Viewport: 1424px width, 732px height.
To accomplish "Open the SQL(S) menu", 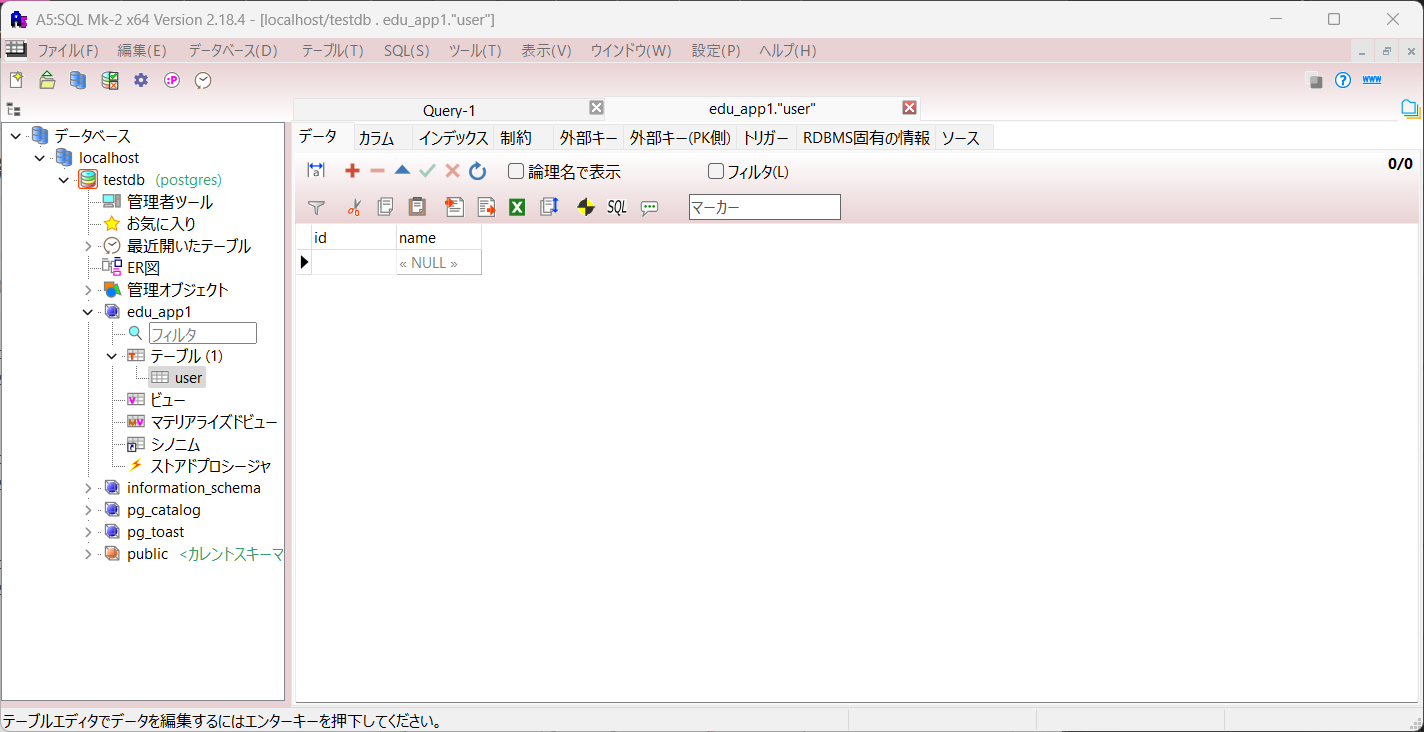I will tap(407, 51).
